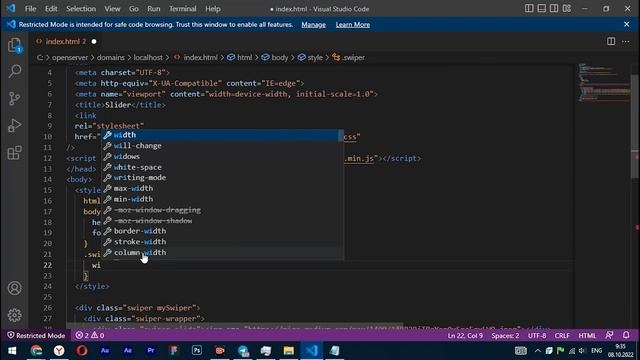This screenshot has width=640, height=360.
Task: Select the index.html editor tab
Action: [x=65, y=41]
